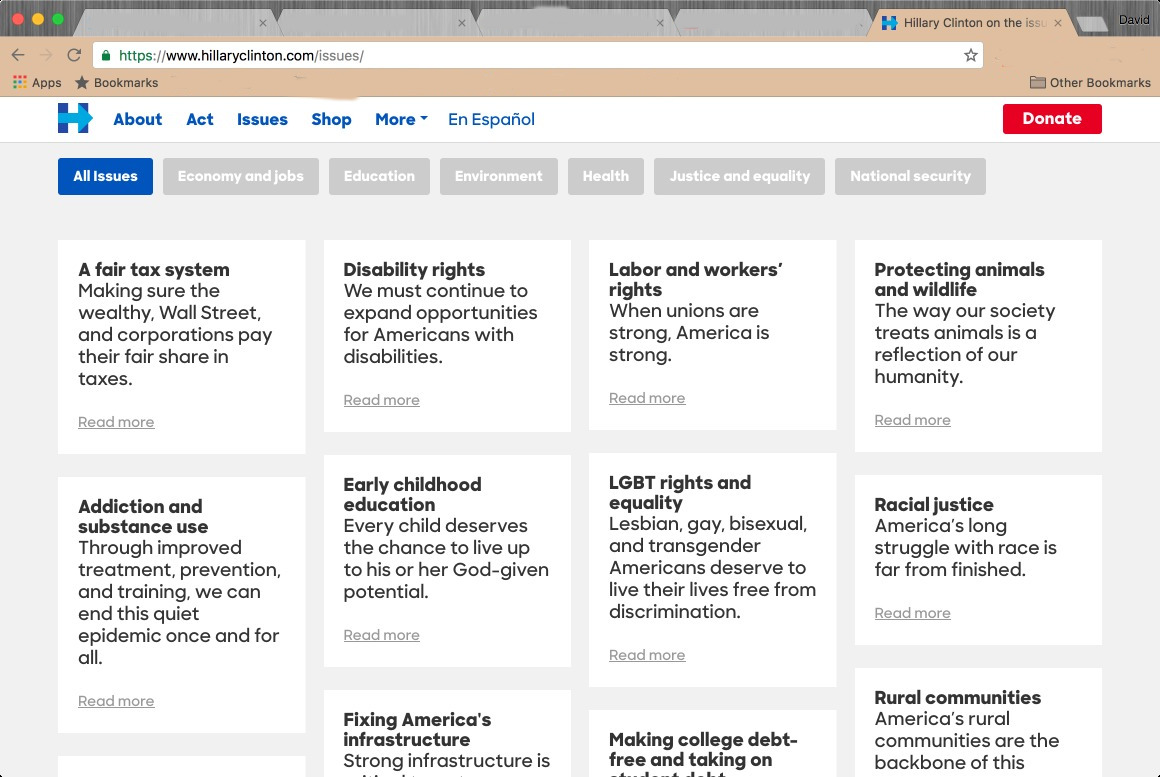1160x777 pixels.
Task: Click the red Donate button
Action: (1052, 118)
